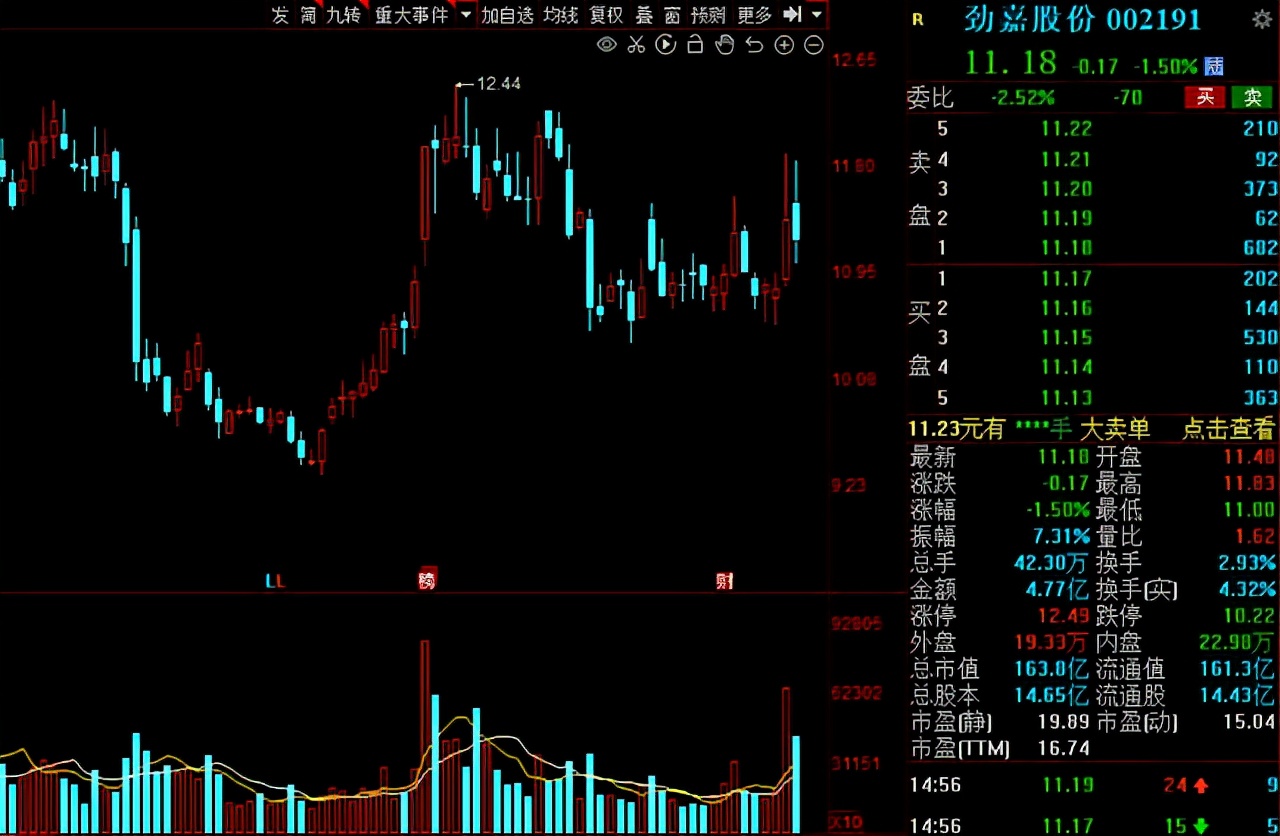Select the scissors interval-statistics tool
The width and height of the screenshot is (1280, 836).
coord(636,45)
